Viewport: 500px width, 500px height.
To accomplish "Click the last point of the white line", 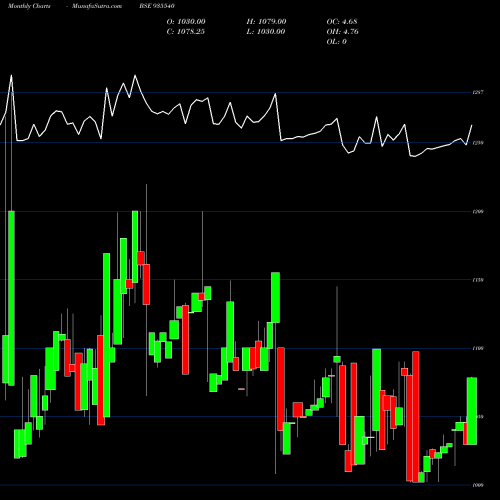I will [x=472, y=125].
